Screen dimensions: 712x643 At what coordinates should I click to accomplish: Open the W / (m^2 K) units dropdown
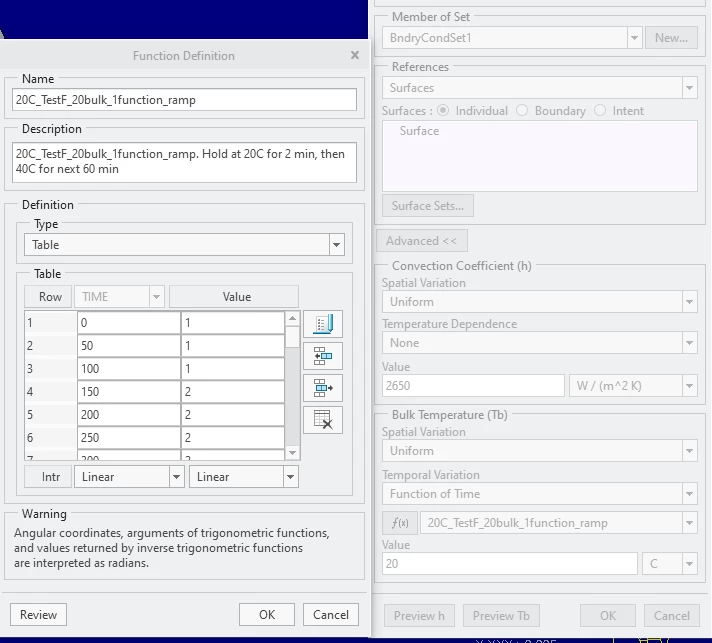tap(689, 386)
